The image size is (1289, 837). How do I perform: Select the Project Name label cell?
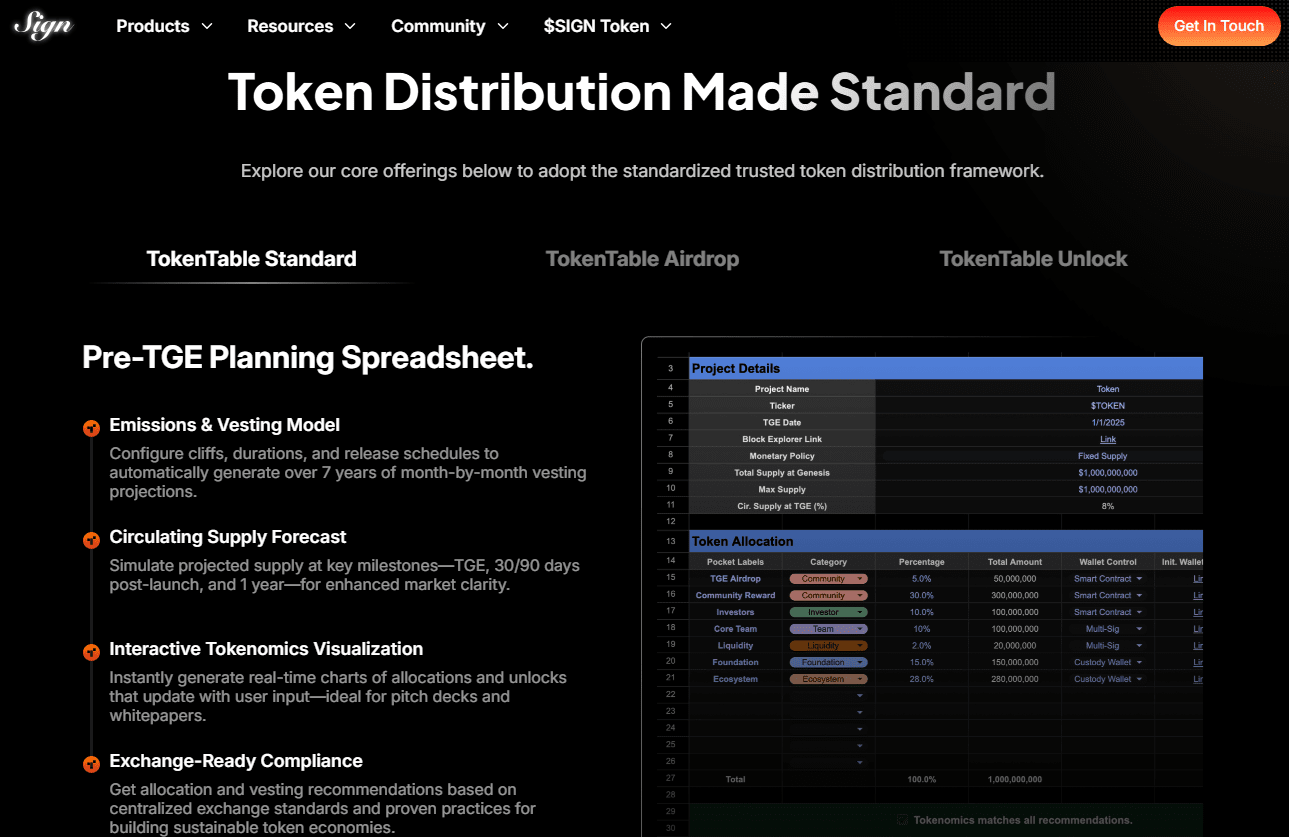(782, 389)
